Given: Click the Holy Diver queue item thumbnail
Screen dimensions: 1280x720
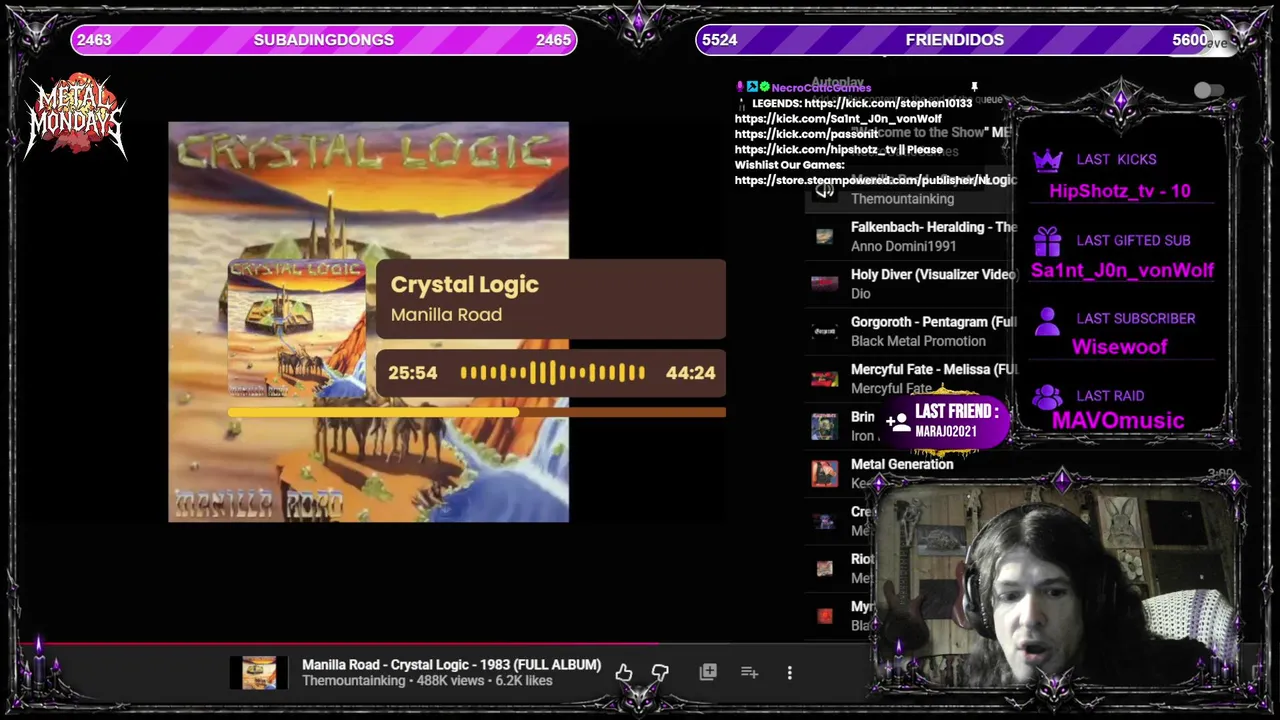Looking at the screenshot, I should click(x=824, y=284).
